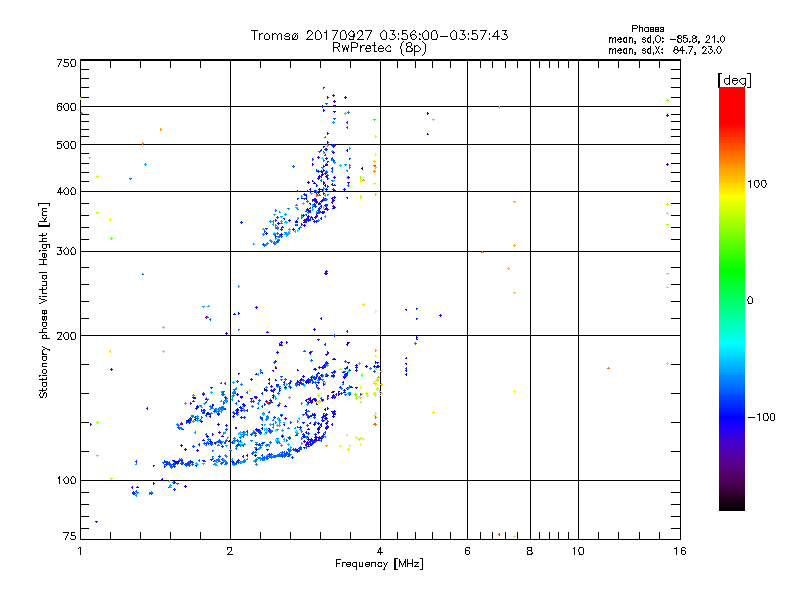Image resolution: width=800 pixels, height=600 pixels.
Task: Click the y-axis tick label "200"
Action: 66,336
